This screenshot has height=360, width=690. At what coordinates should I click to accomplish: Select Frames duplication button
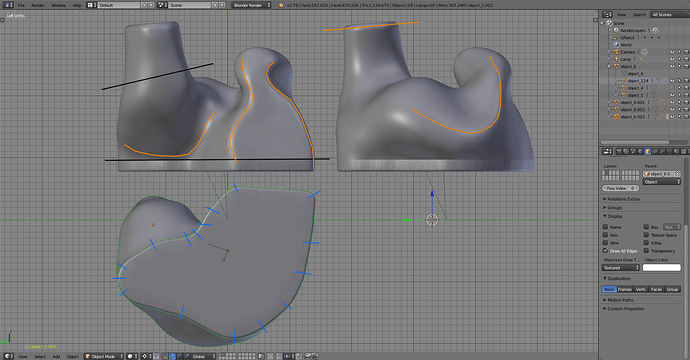[624, 289]
